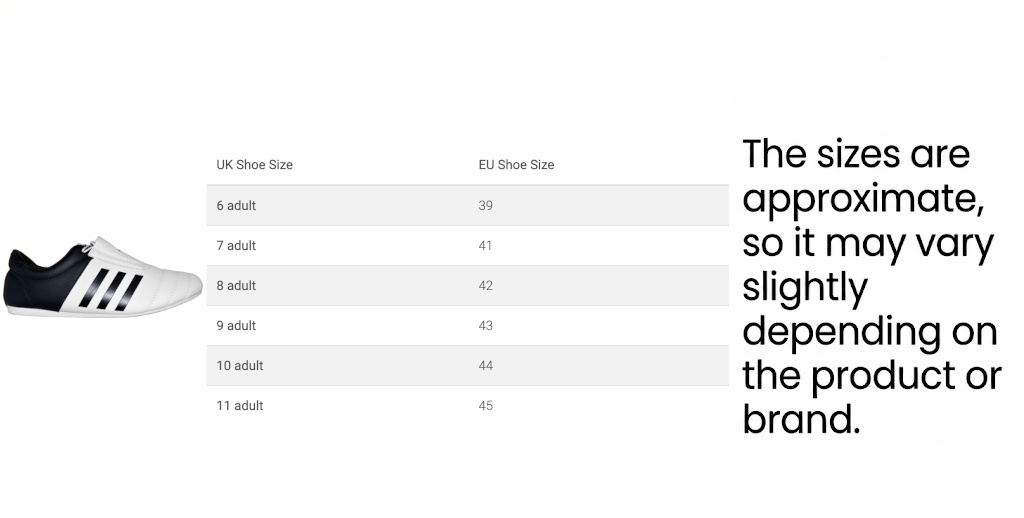The height and width of the screenshot is (518, 1024).
Task: Click the 8 adult row cell
Action: [x=236, y=285]
